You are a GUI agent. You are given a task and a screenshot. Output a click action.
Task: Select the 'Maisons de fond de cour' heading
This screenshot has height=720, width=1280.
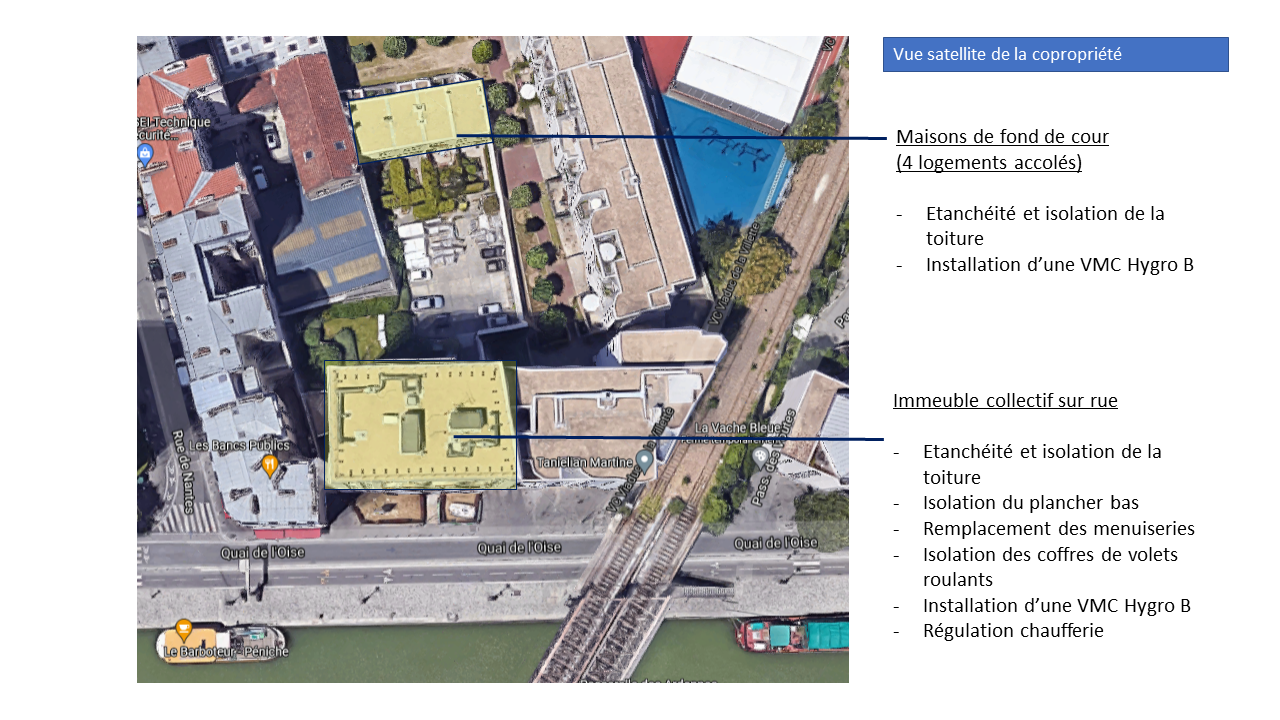(1002, 137)
